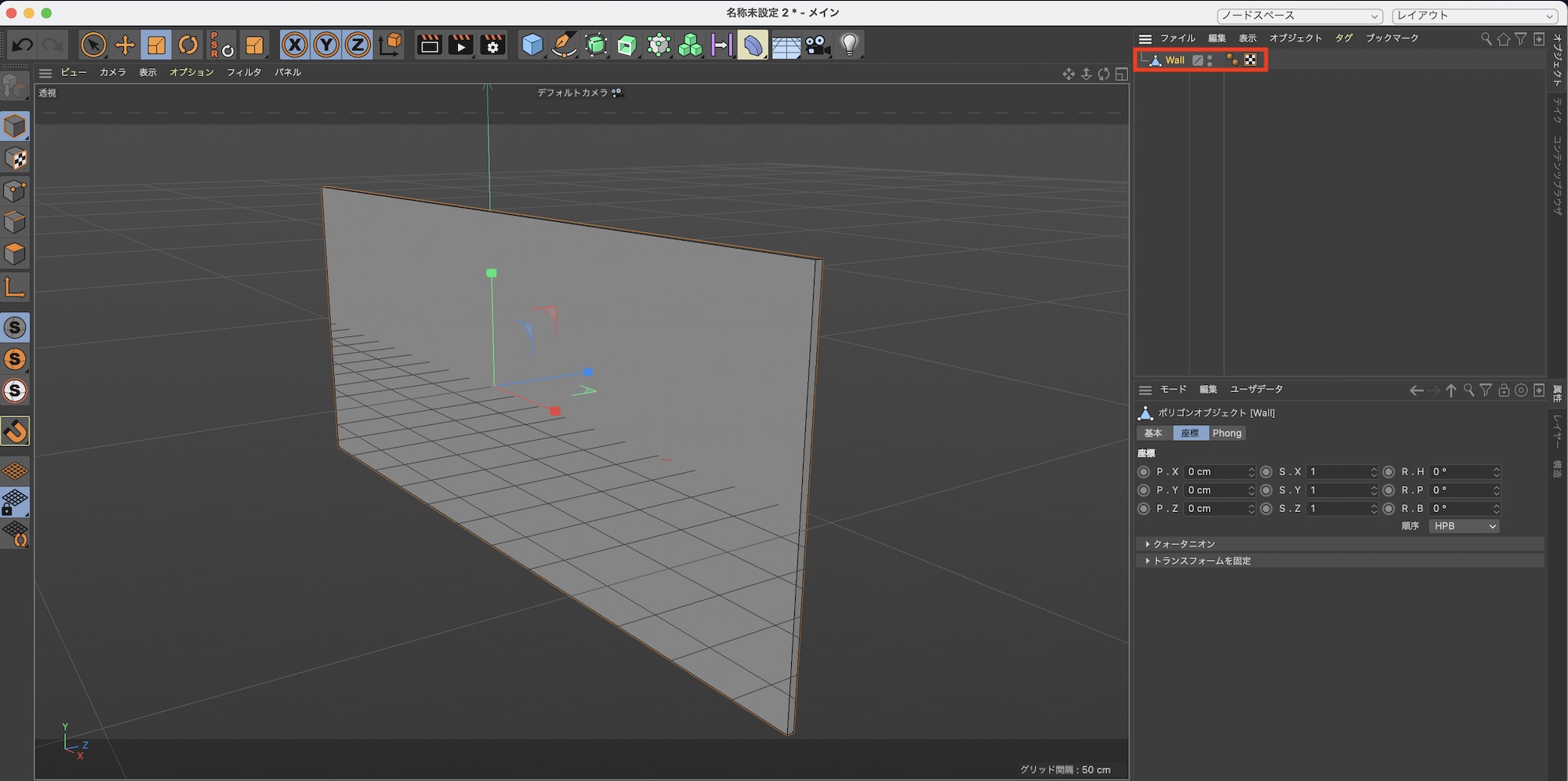Screen dimensions: 1568x781
Task: Toggle the X axis lock
Action: tap(295, 45)
